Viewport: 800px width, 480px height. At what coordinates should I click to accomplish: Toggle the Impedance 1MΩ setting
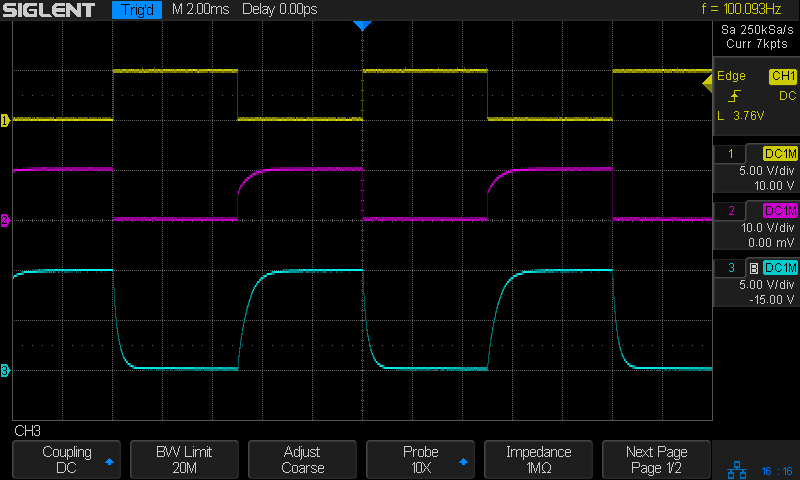[538, 458]
